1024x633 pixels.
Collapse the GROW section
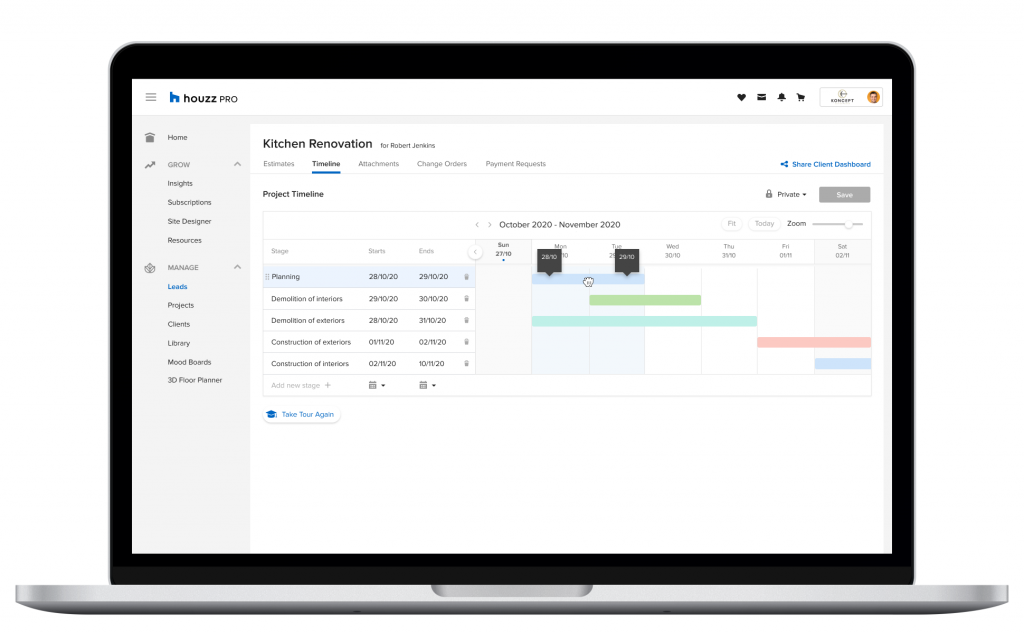tap(237, 164)
